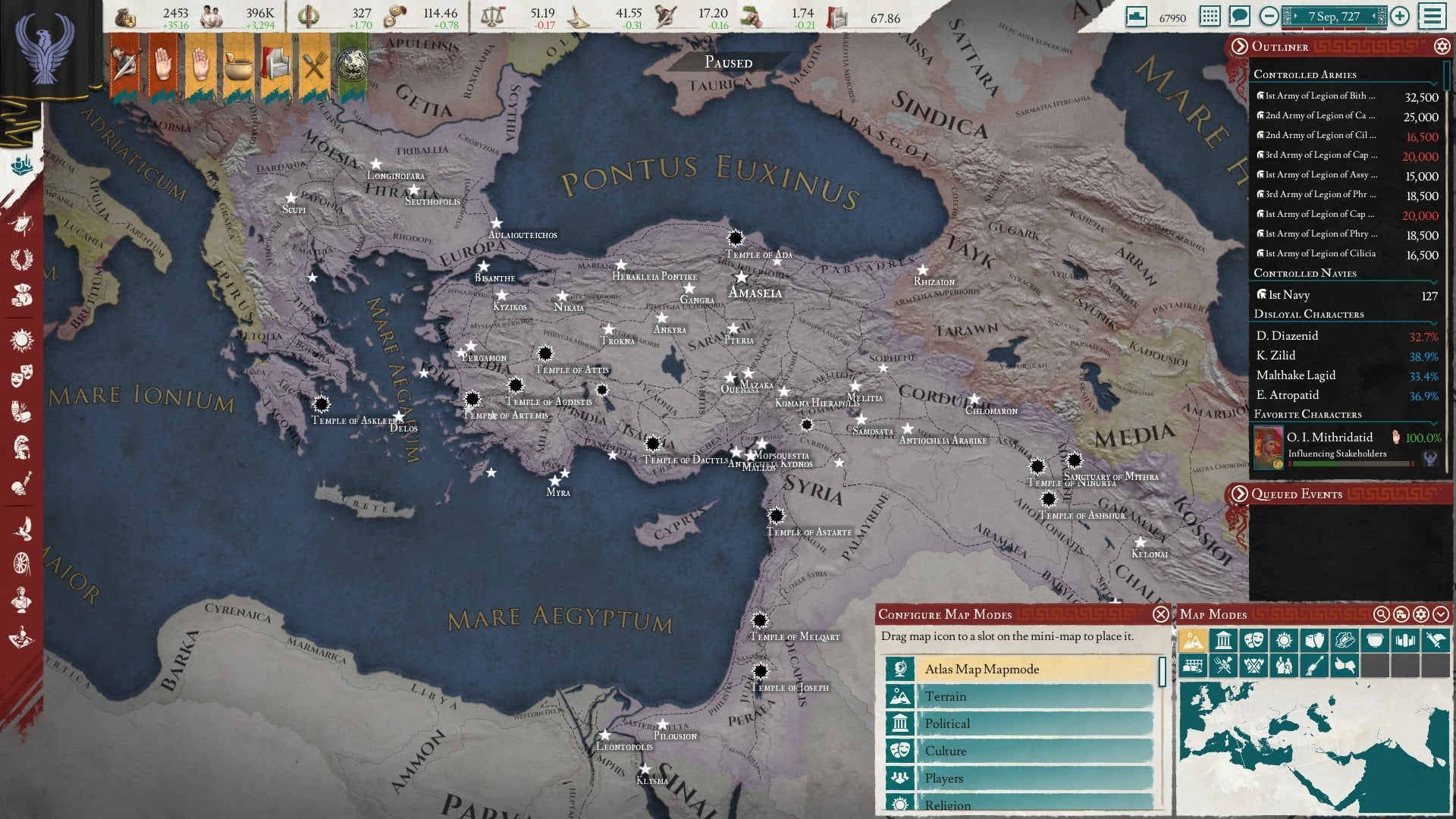Open the calendar grid icon
The image size is (1456, 819).
[x=1210, y=16]
